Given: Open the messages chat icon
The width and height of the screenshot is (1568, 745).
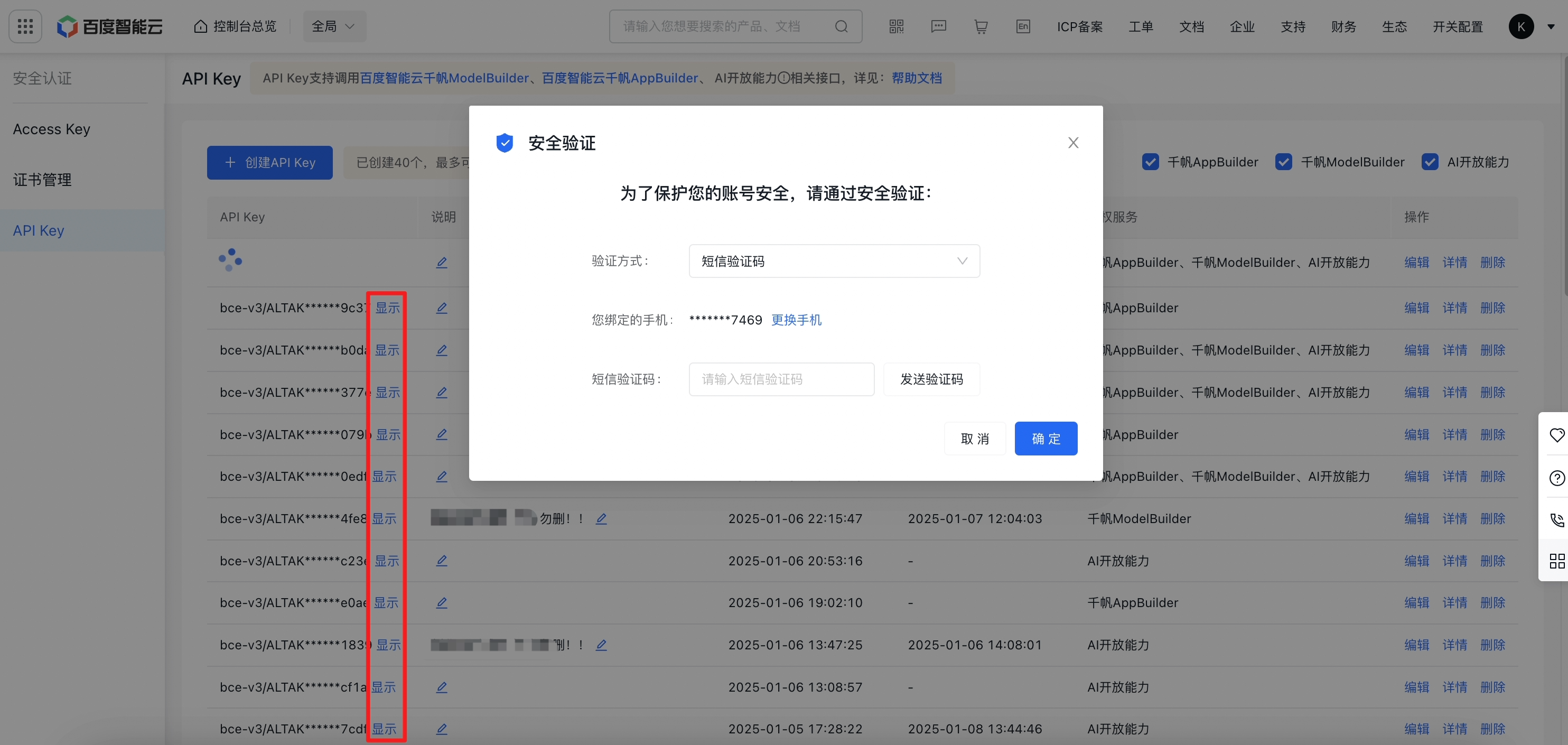Looking at the screenshot, I should (x=939, y=26).
